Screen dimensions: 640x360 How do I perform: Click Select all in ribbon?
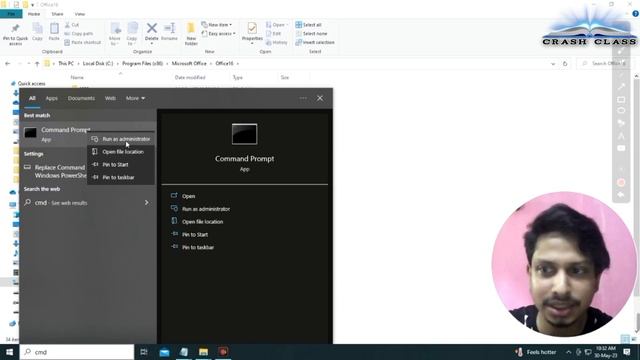tap(309, 25)
